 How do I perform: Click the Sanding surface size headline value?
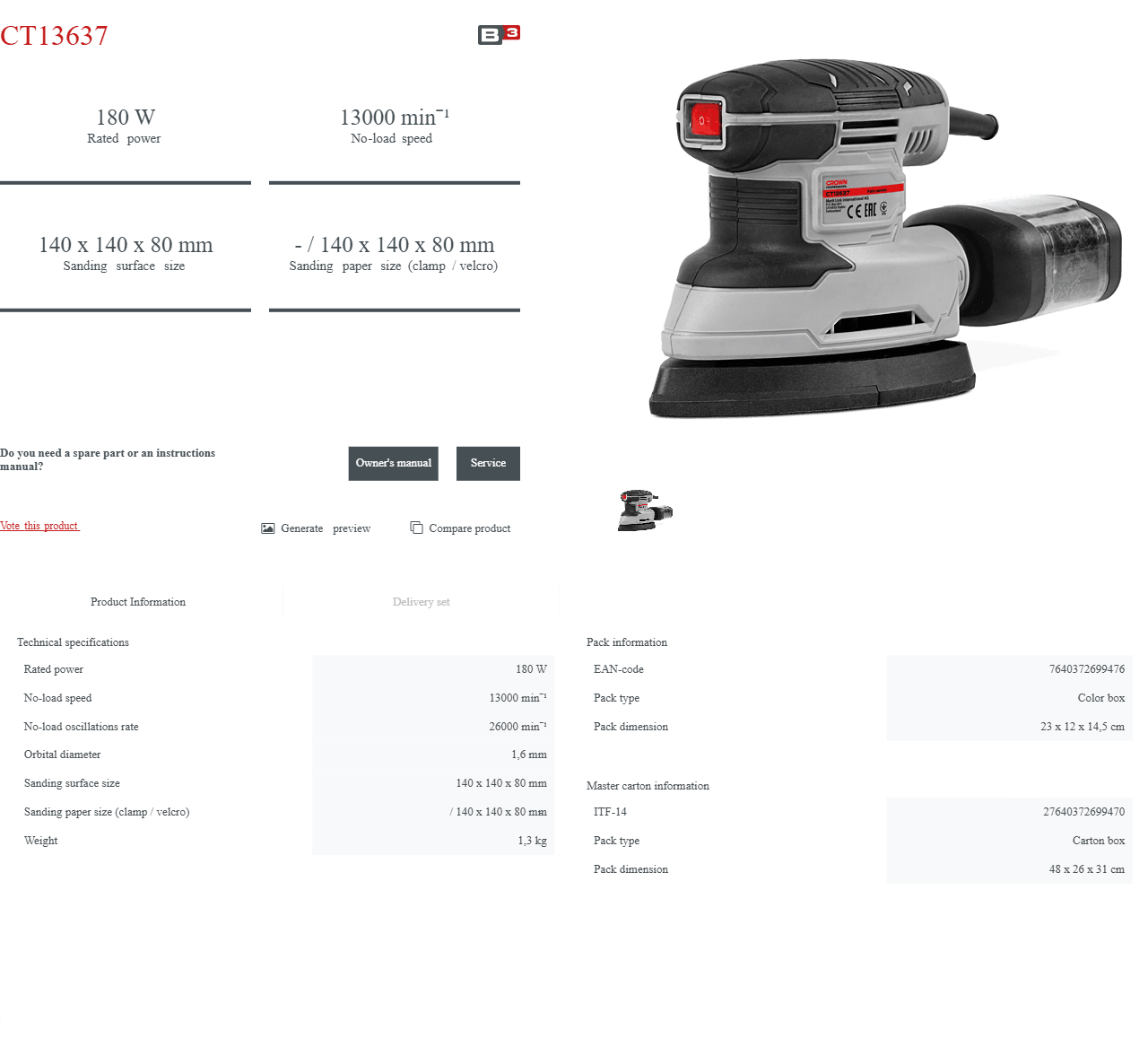click(126, 245)
